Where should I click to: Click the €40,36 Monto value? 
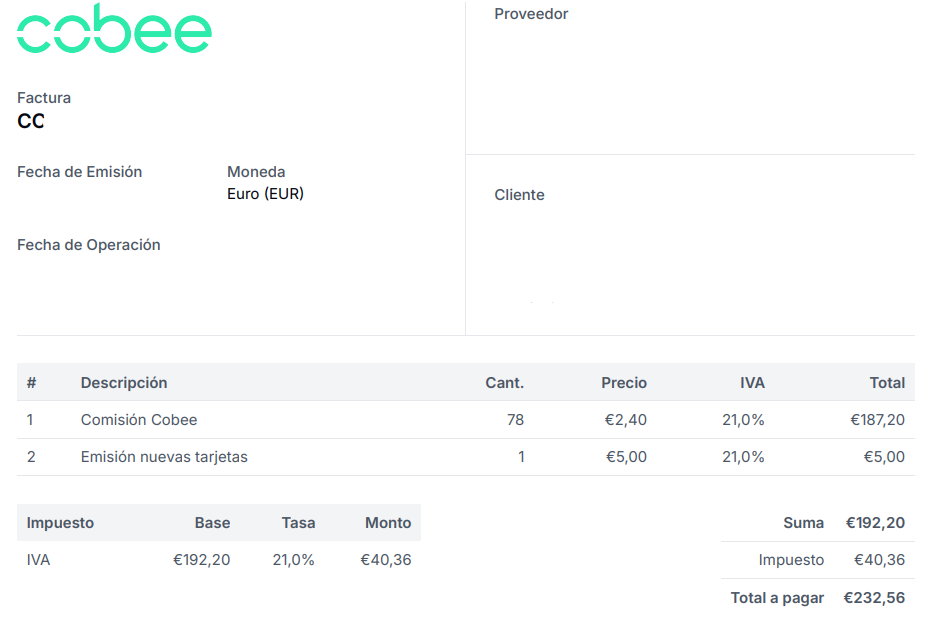(386, 560)
